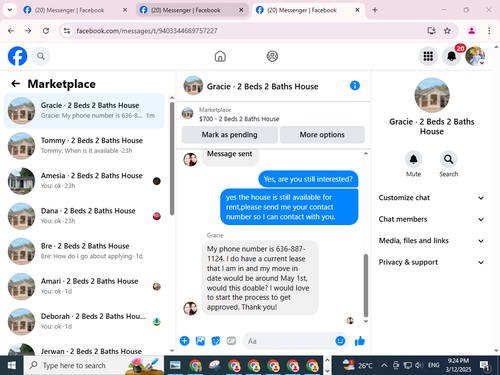Open the Chrome profile icon
Viewport: 500px width, 375px height.
coord(471,31)
